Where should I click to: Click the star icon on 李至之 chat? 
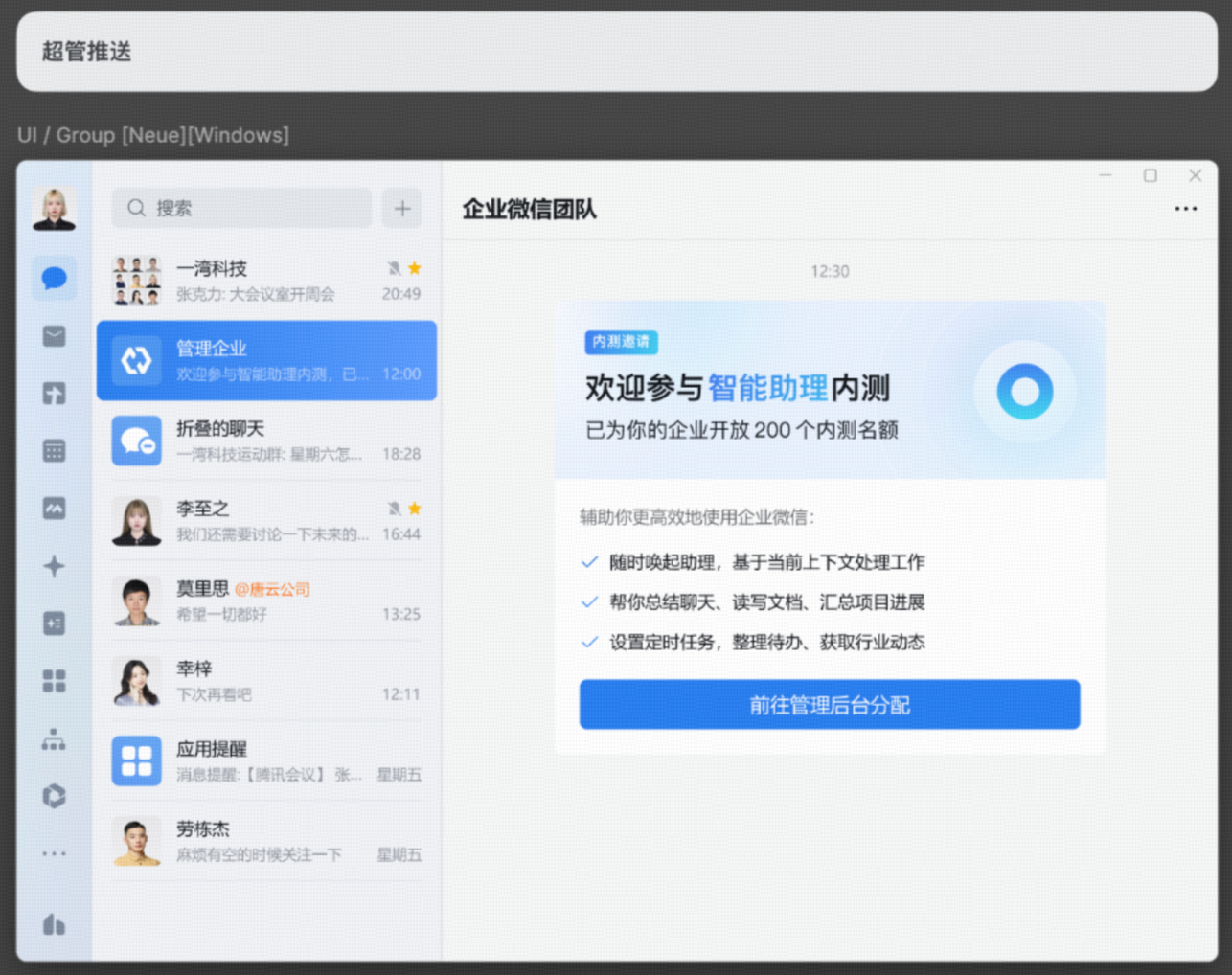click(x=414, y=509)
